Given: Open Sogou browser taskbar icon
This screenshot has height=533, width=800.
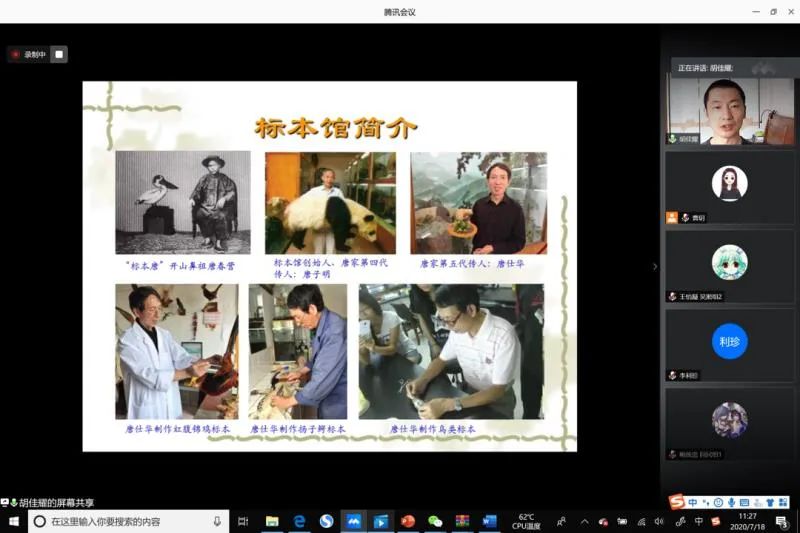Looking at the screenshot, I should click(x=326, y=521).
